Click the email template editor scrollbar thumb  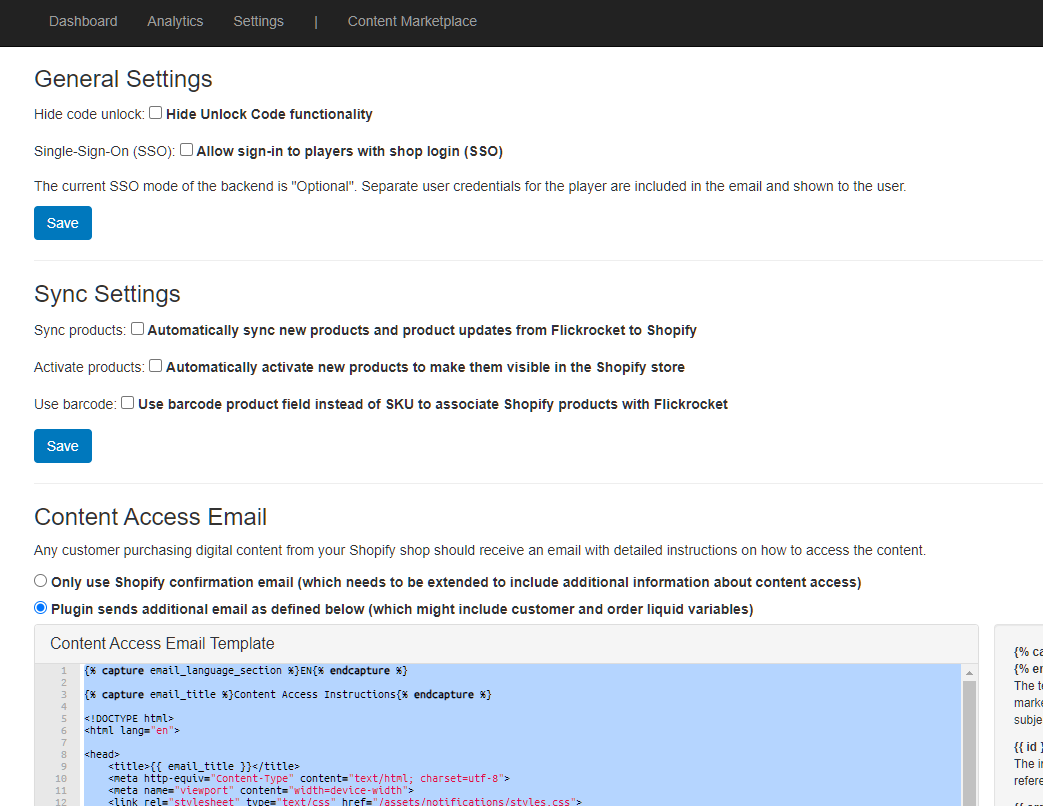pyautogui.click(x=969, y=740)
